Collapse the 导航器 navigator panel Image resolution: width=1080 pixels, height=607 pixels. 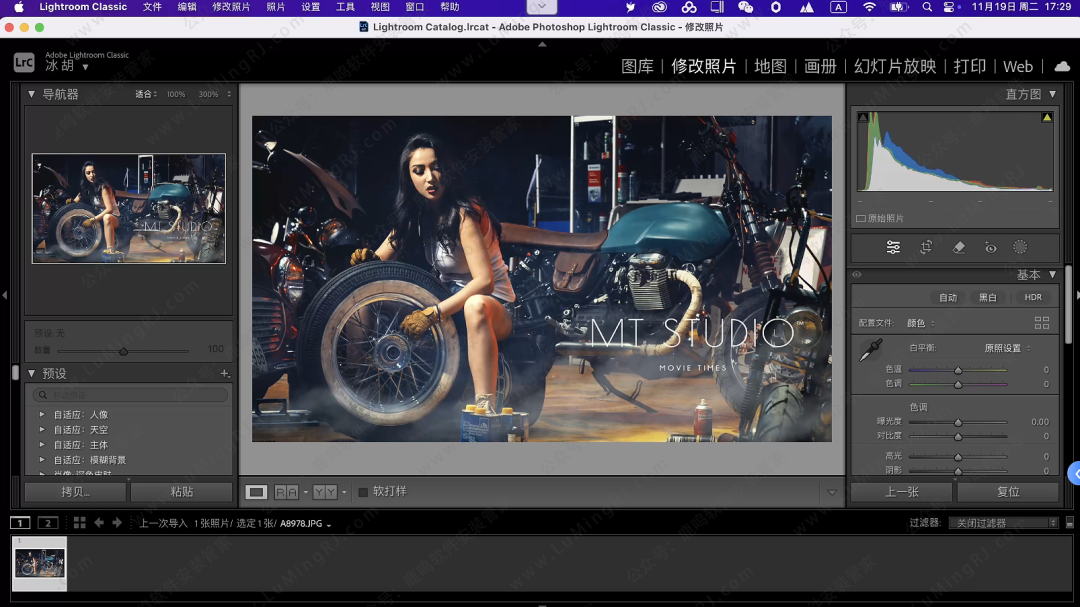pyautogui.click(x=31, y=94)
